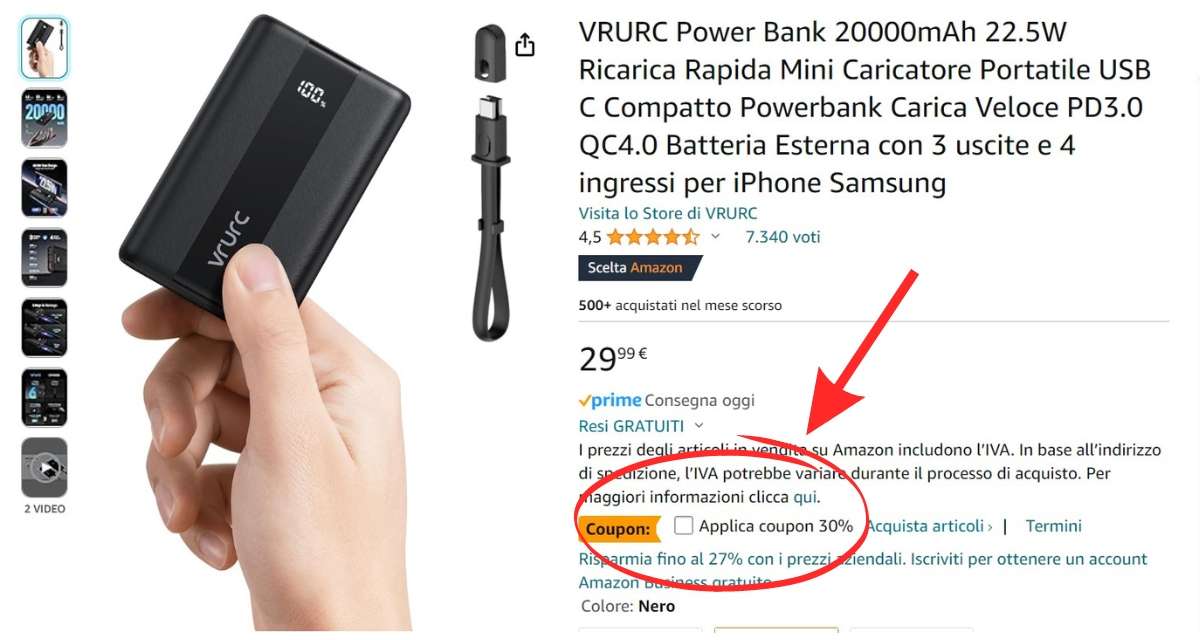
Task: Select the first product thumbnail with hand
Action: tap(44, 48)
